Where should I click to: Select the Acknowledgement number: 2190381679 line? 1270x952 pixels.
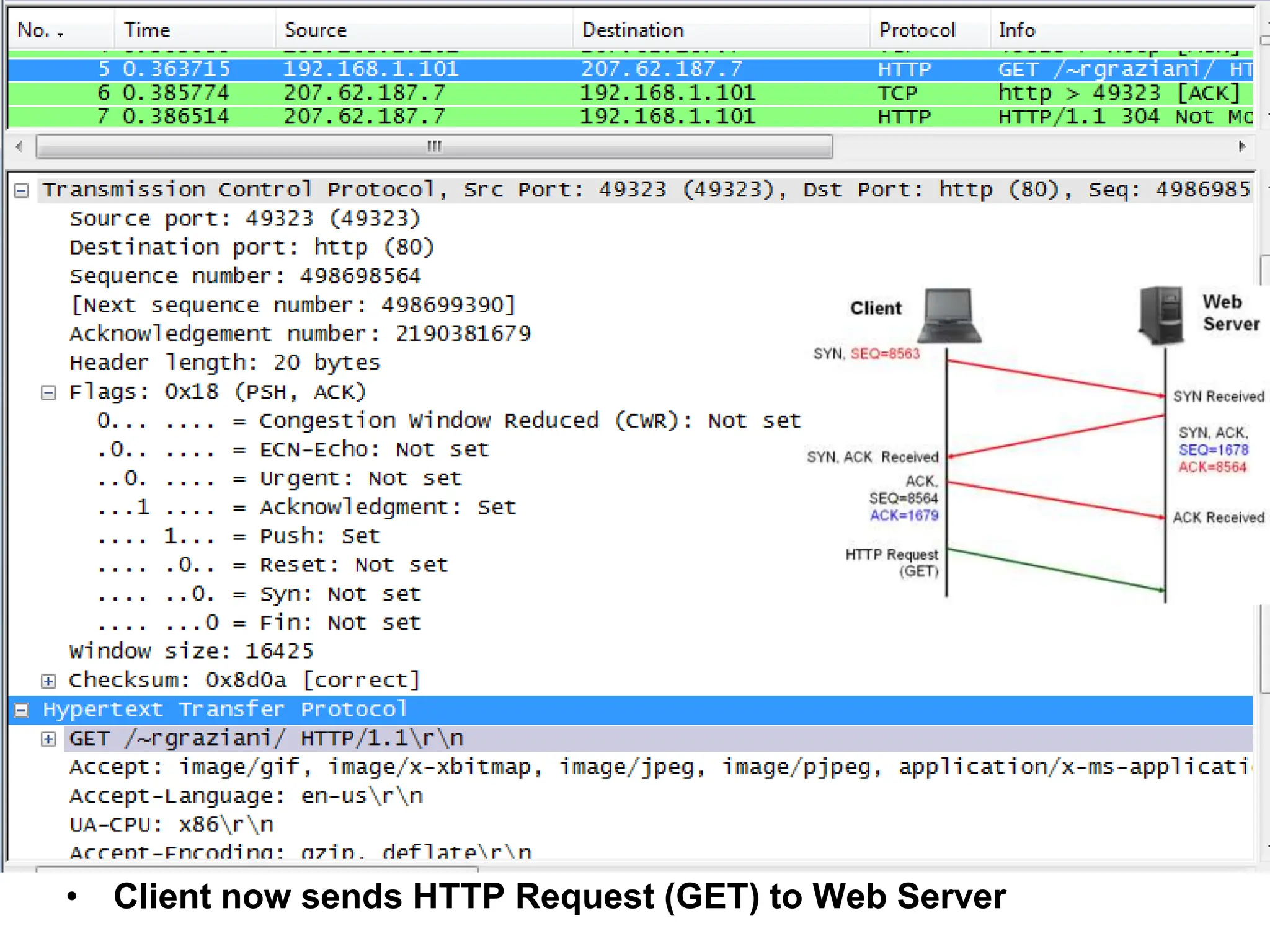point(300,334)
